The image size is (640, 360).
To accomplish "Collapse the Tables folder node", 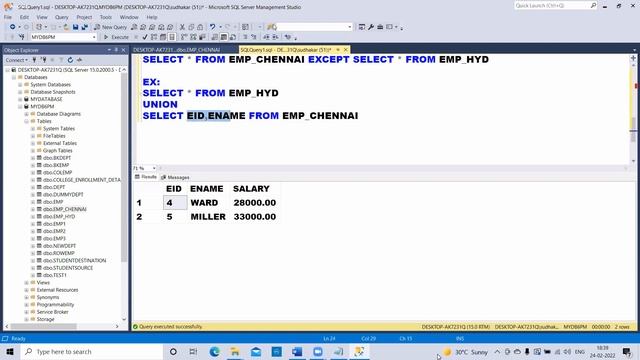I will (27, 121).
